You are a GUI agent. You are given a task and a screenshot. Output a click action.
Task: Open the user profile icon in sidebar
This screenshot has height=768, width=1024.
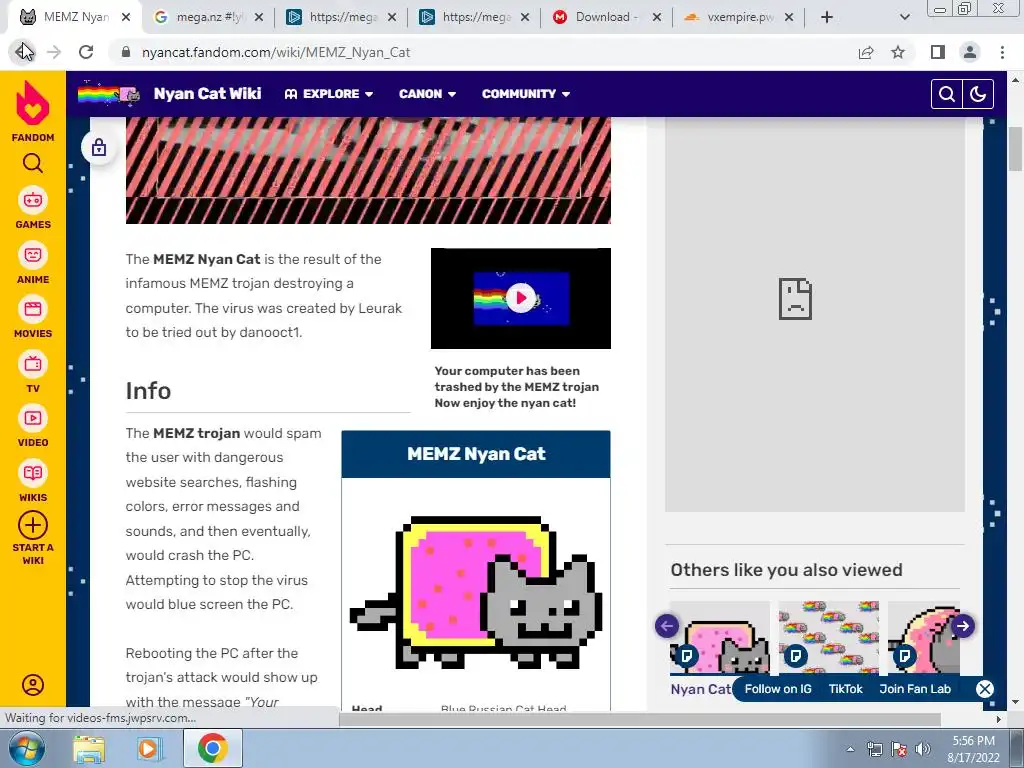pyautogui.click(x=33, y=685)
